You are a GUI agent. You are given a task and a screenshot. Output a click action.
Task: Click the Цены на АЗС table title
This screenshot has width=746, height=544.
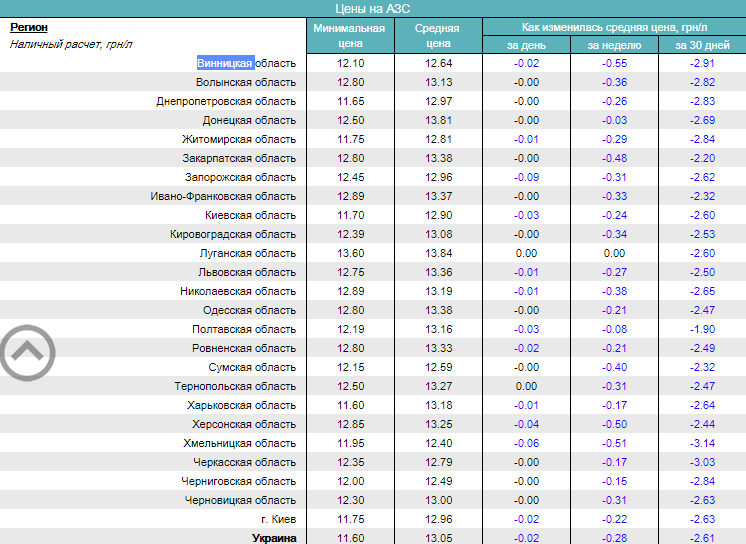[373, 8]
